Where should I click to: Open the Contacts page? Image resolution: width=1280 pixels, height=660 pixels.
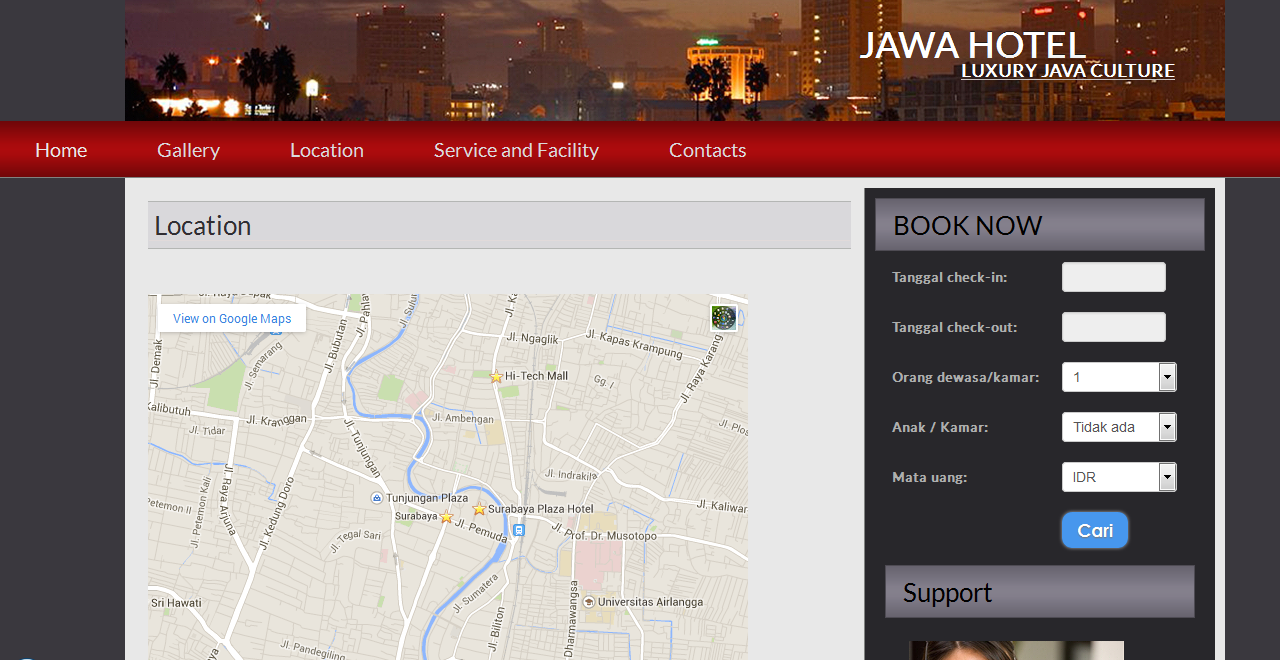pos(707,149)
